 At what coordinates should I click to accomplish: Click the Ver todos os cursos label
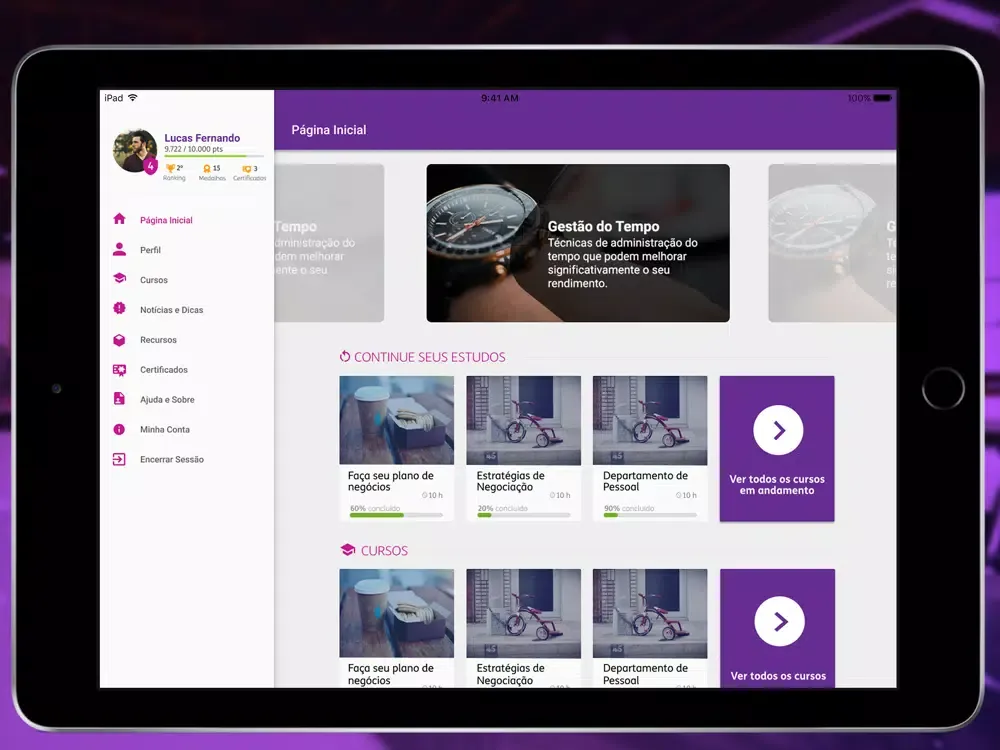[778, 676]
